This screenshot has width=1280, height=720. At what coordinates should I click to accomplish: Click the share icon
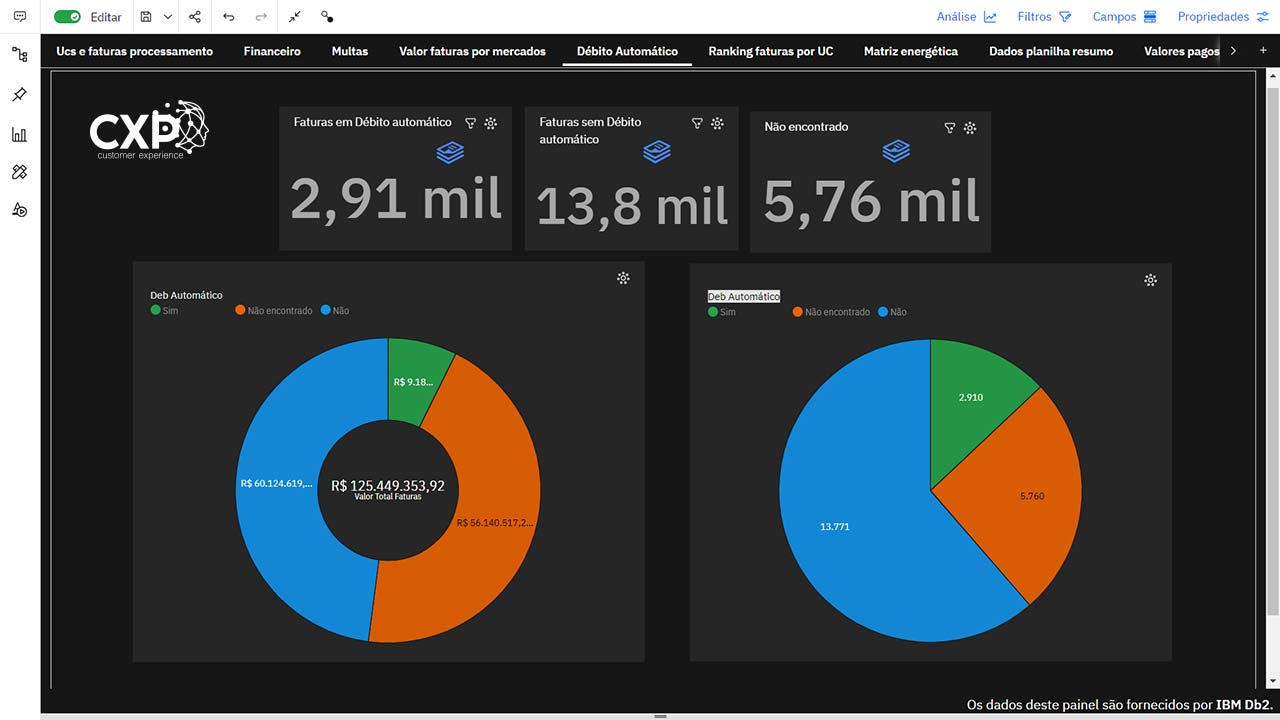(195, 17)
